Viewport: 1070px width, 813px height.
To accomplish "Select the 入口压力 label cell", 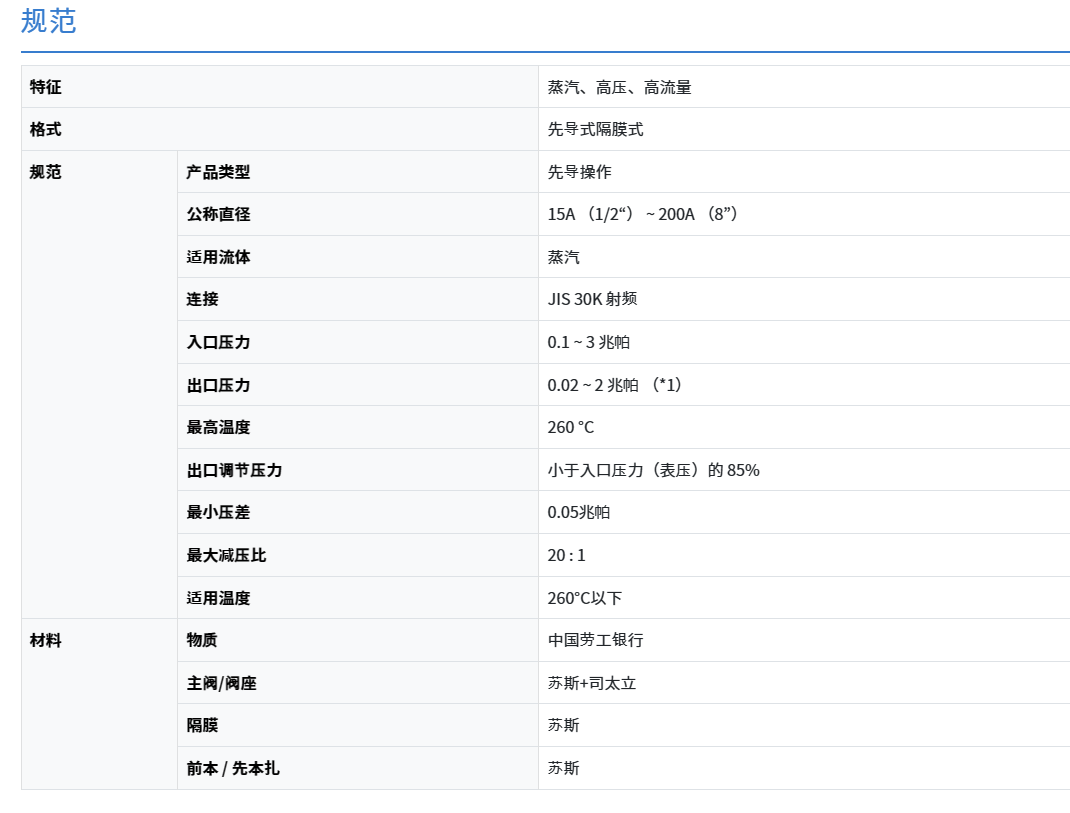I will coord(218,342).
